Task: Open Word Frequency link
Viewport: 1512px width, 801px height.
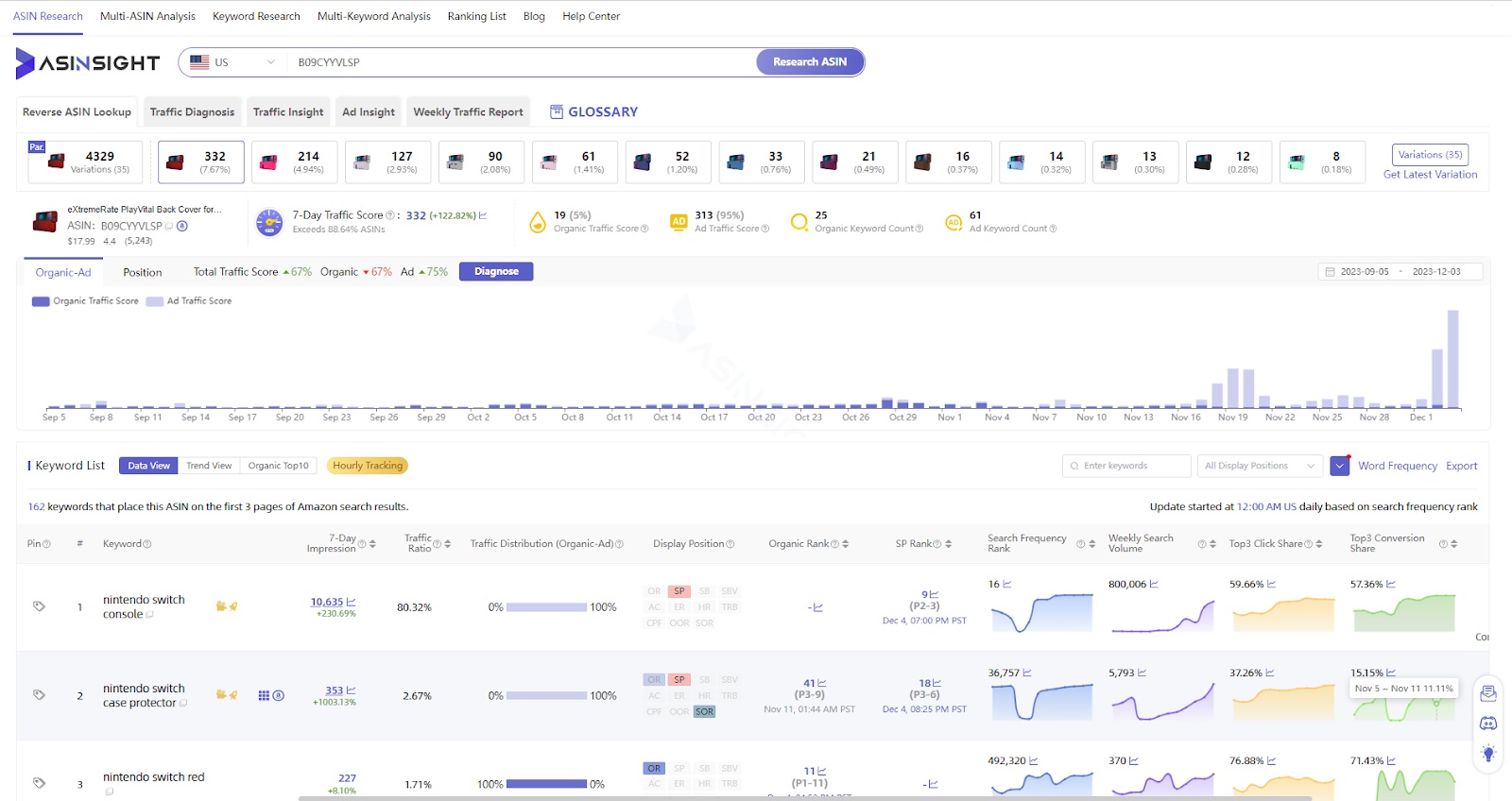Action: pyautogui.click(x=1398, y=466)
